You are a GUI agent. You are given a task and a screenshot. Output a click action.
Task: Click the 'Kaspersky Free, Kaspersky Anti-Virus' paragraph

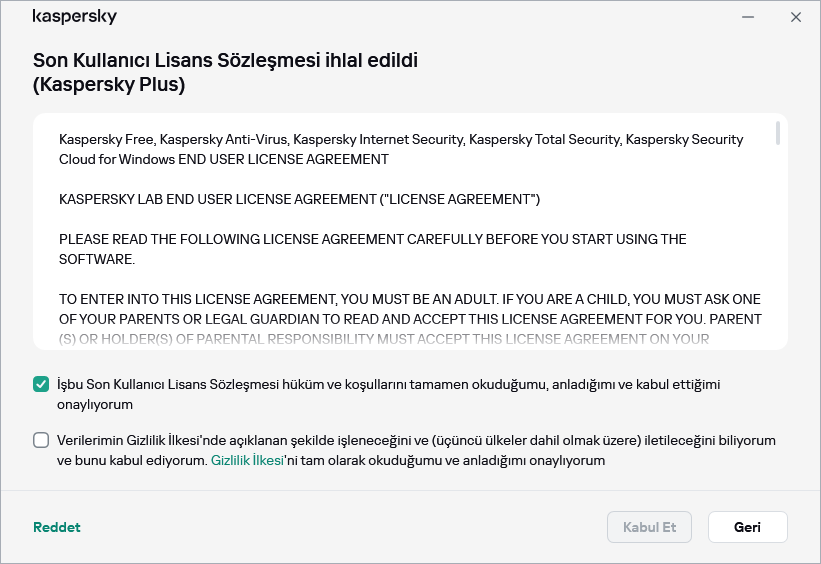[x=400, y=139]
